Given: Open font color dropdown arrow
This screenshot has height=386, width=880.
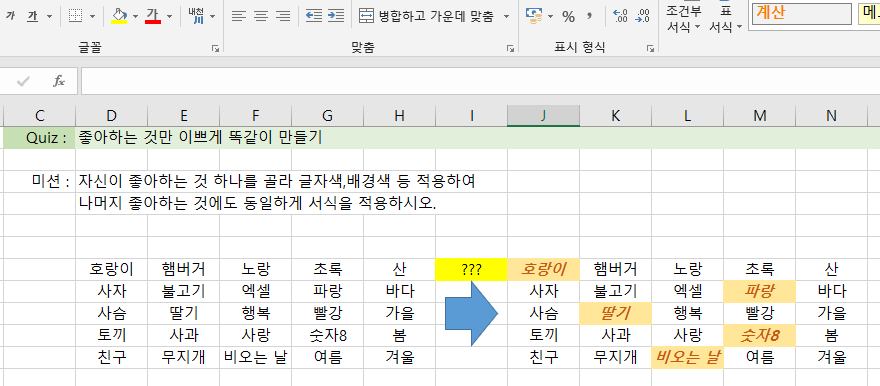Looking at the screenshot, I should (169, 16).
